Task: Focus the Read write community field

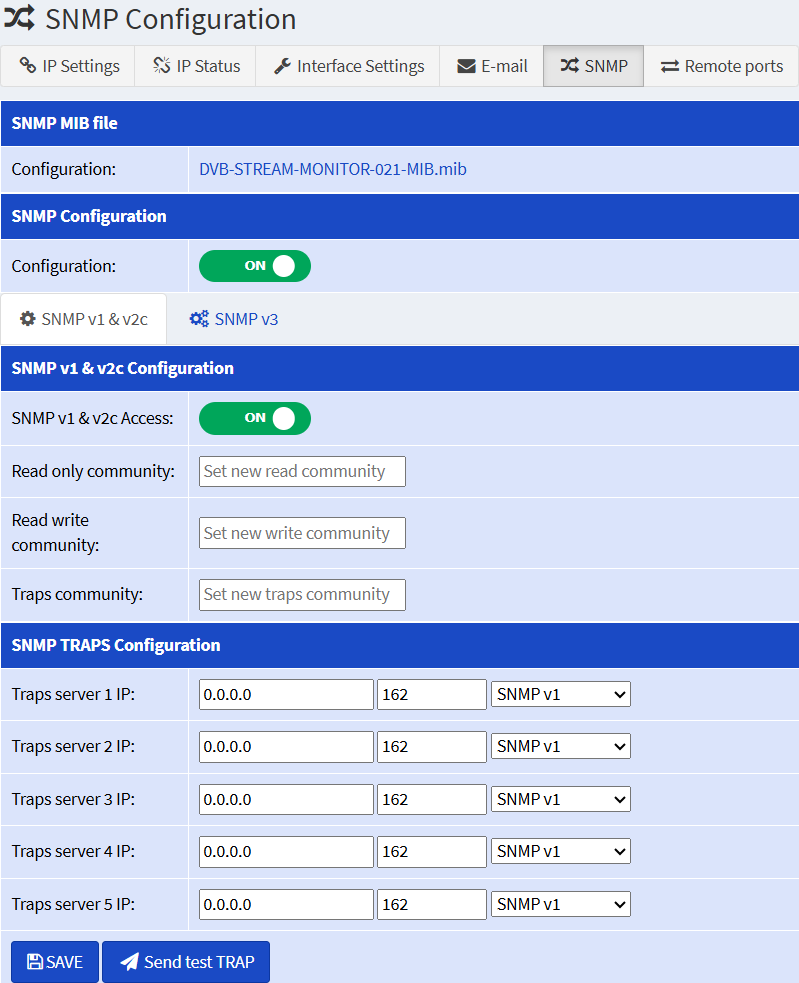Action: [x=302, y=533]
